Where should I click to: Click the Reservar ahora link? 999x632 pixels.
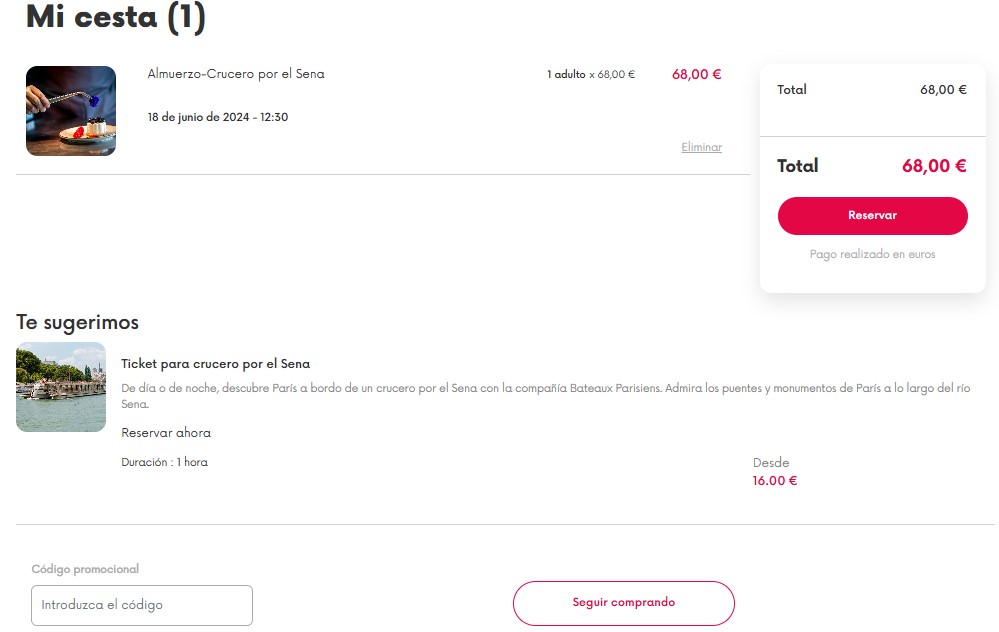(x=166, y=433)
